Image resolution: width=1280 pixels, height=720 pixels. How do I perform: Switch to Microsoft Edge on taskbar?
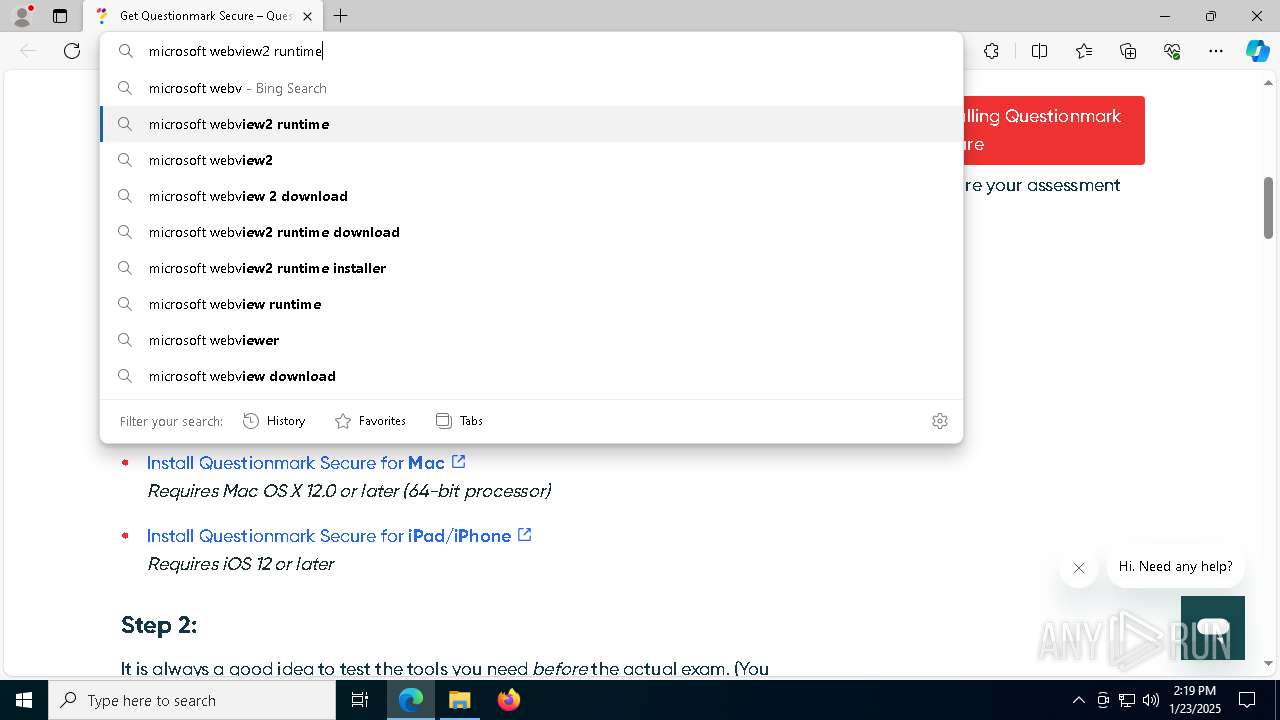(x=411, y=700)
